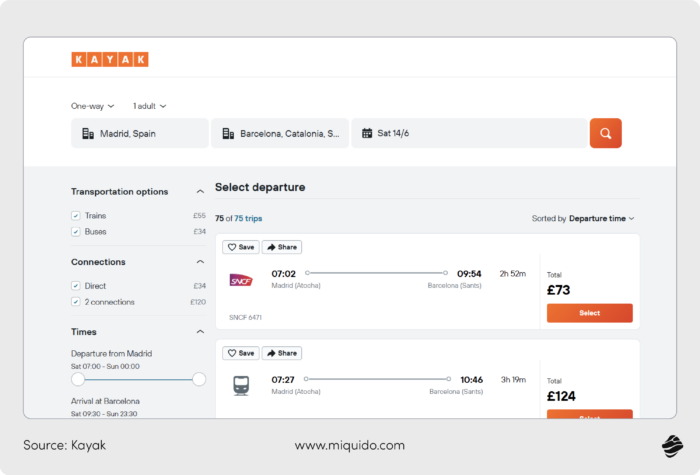Share the 07:02 SNCF trip

pyautogui.click(x=282, y=247)
